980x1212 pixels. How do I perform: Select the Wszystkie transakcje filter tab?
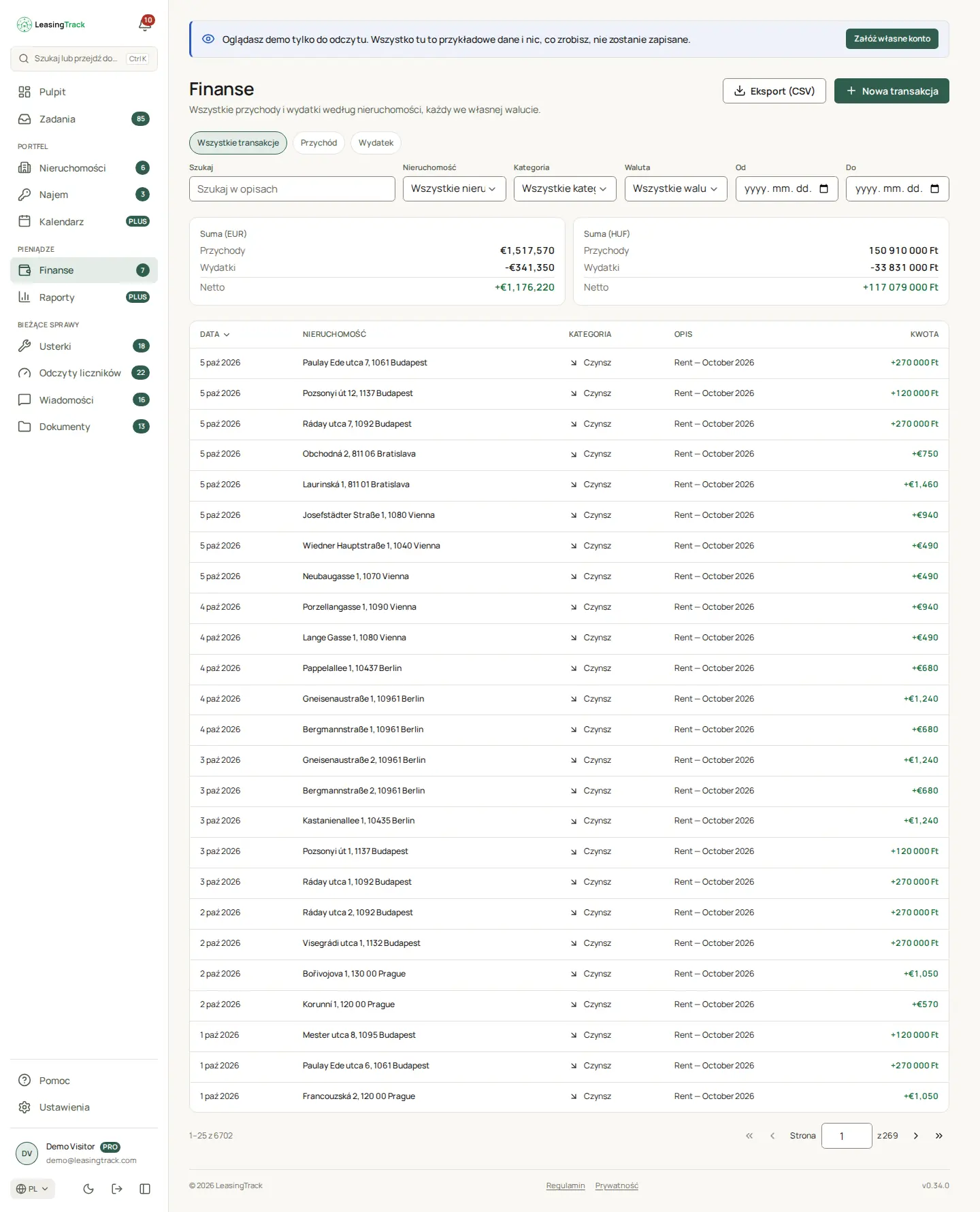(x=238, y=143)
